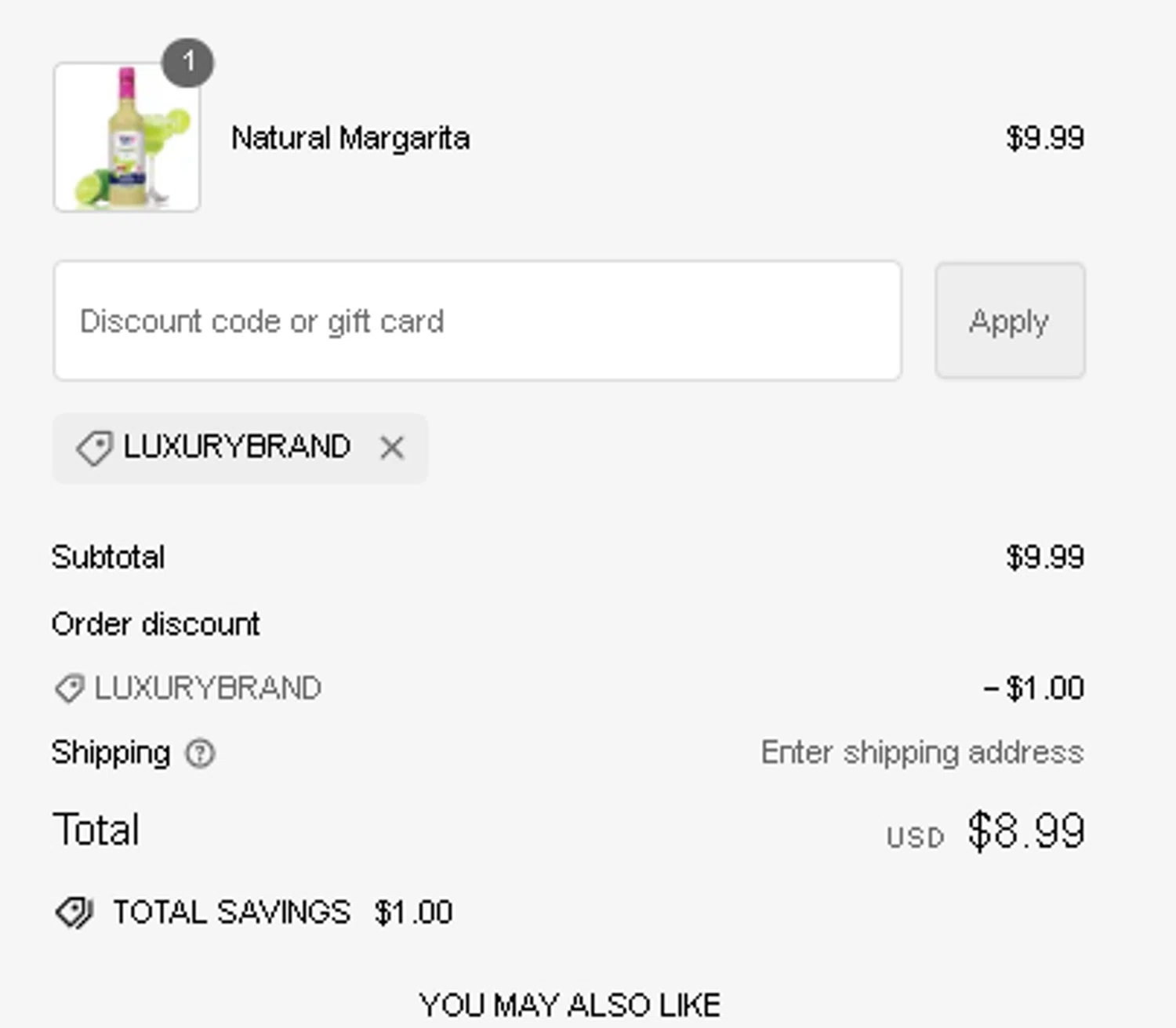Click the $9.99 product price
1176x1028 pixels.
(x=1045, y=138)
